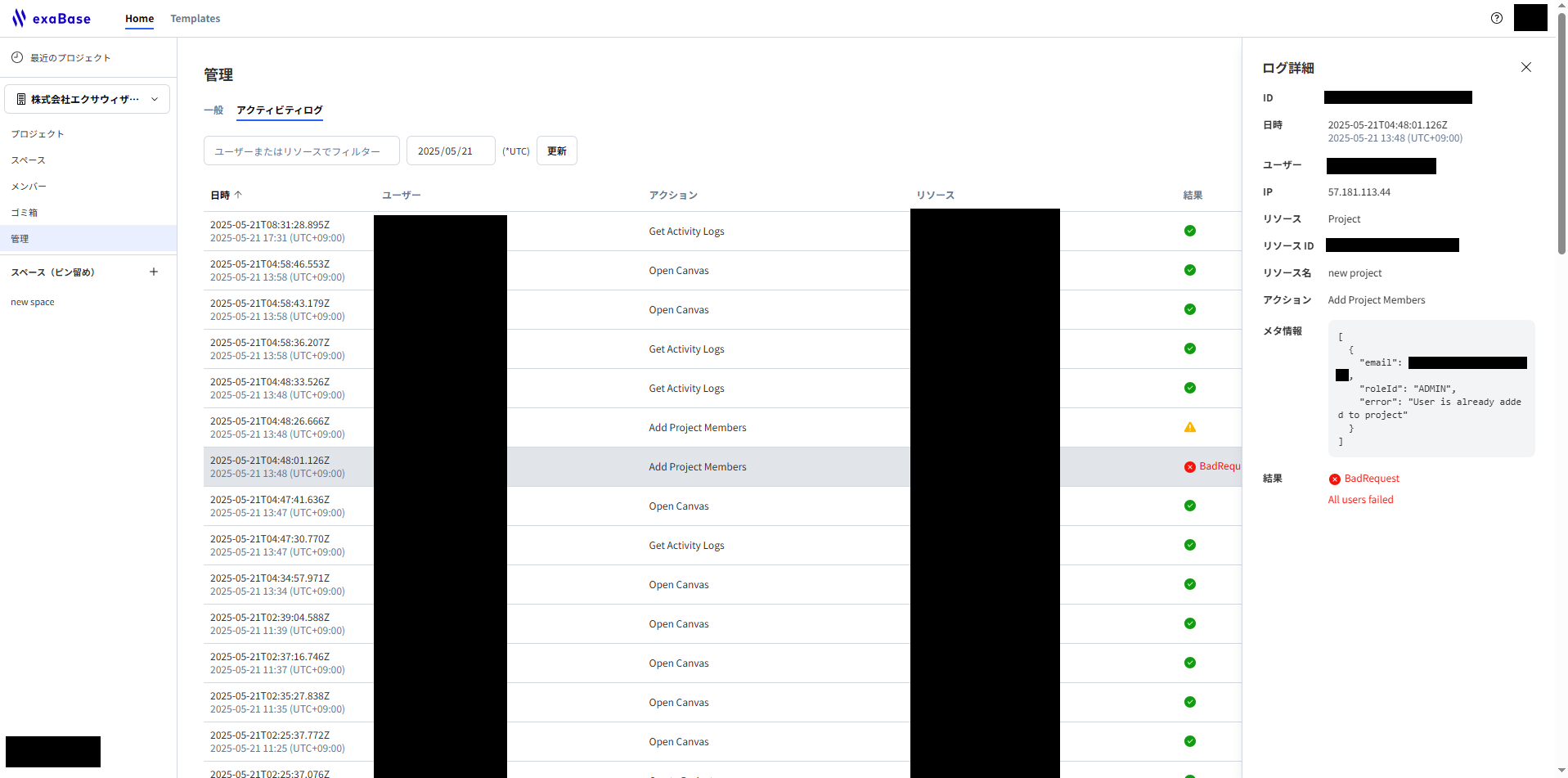Select the アクティビティログ tab
This screenshot has height=778, width=1568.
[x=279, y=110]
